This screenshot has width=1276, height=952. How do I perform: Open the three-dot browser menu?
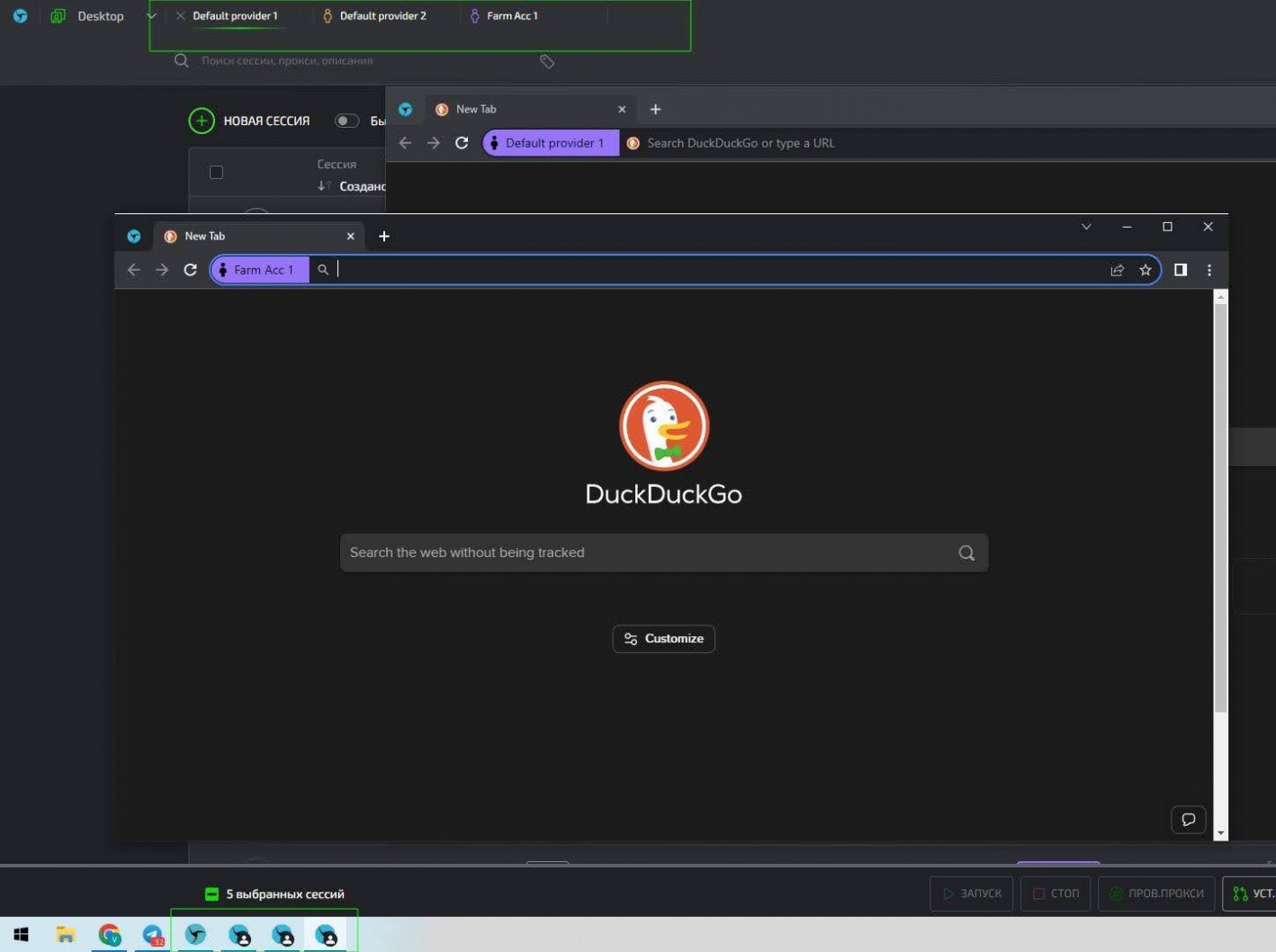pos(1209,270)
